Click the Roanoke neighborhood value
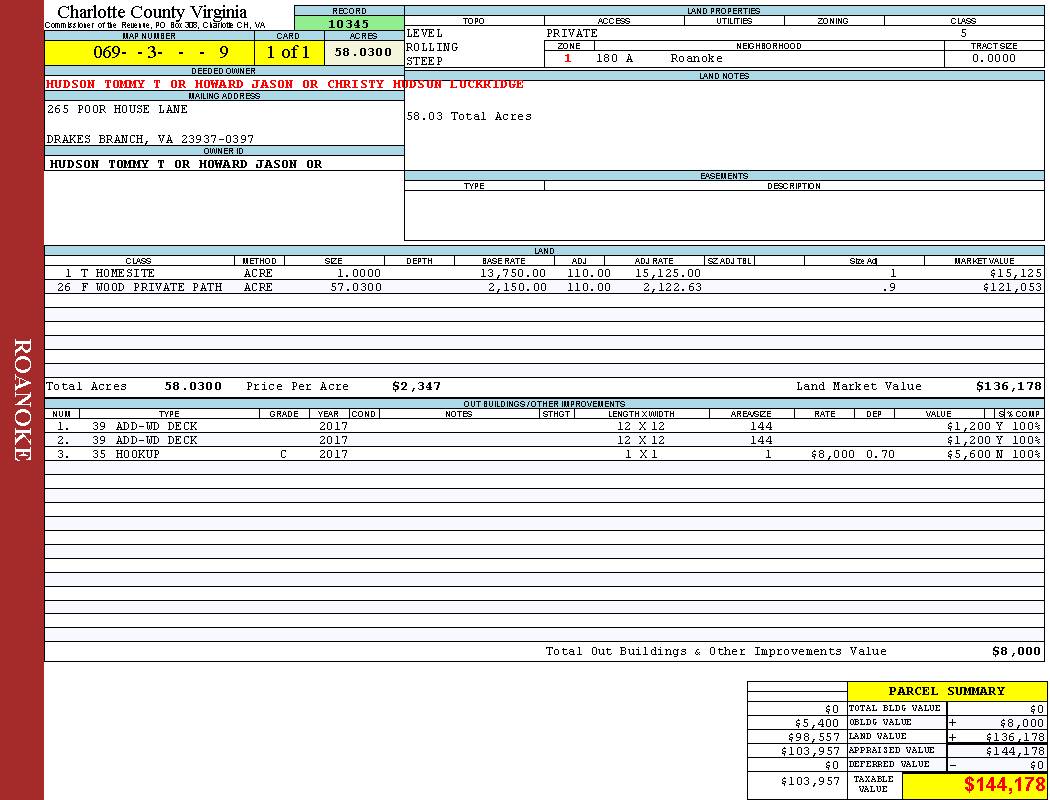This screenshot has width=1050, height=800. 696,59
